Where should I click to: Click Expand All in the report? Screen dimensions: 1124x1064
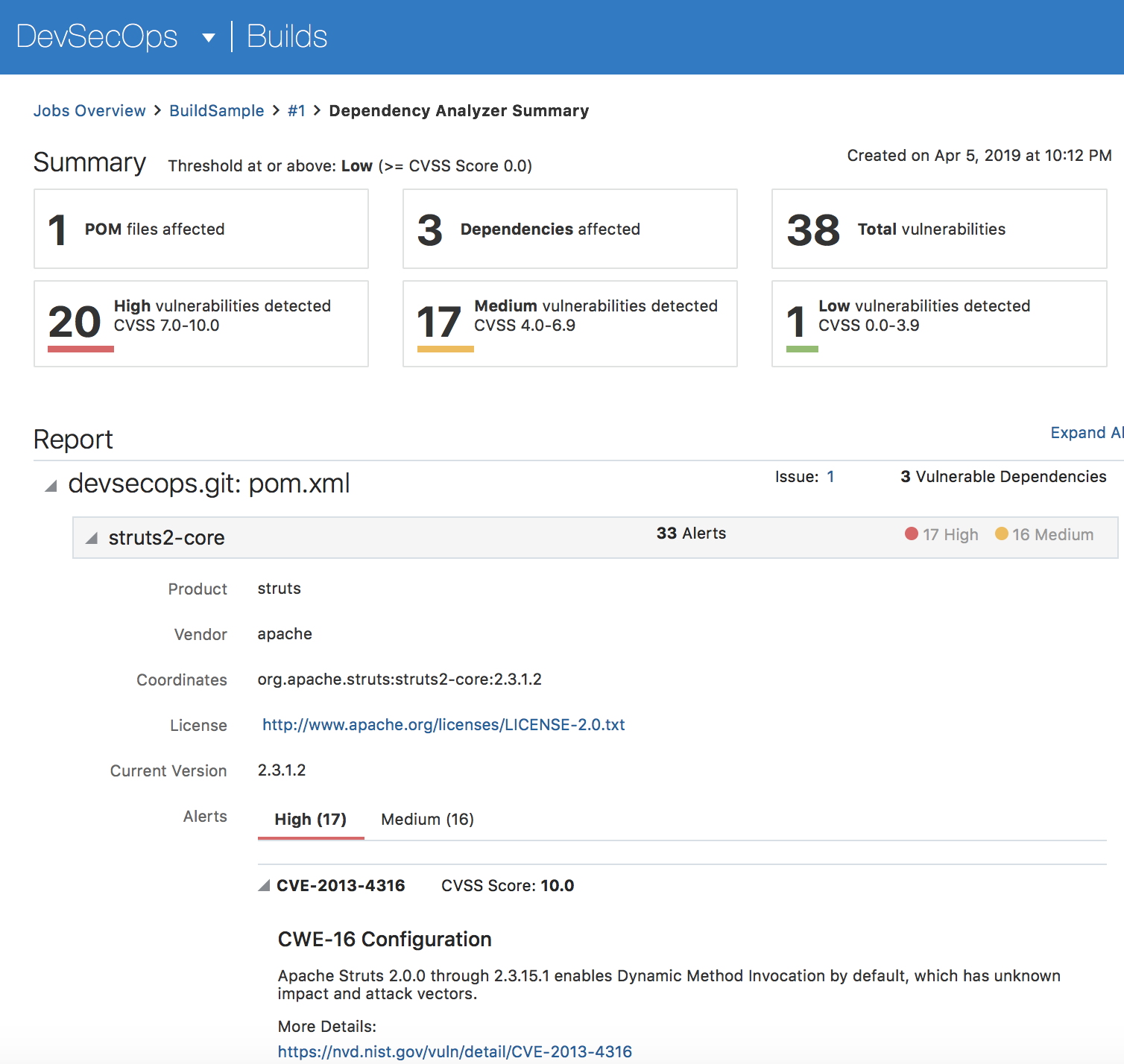tap(1085, 433)
